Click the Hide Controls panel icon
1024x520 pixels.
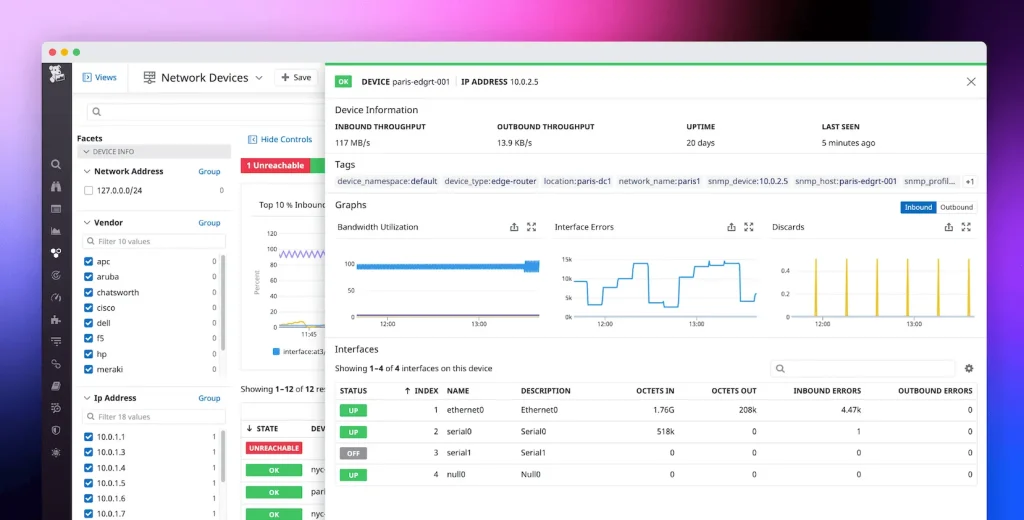click(x=253, y=139)
